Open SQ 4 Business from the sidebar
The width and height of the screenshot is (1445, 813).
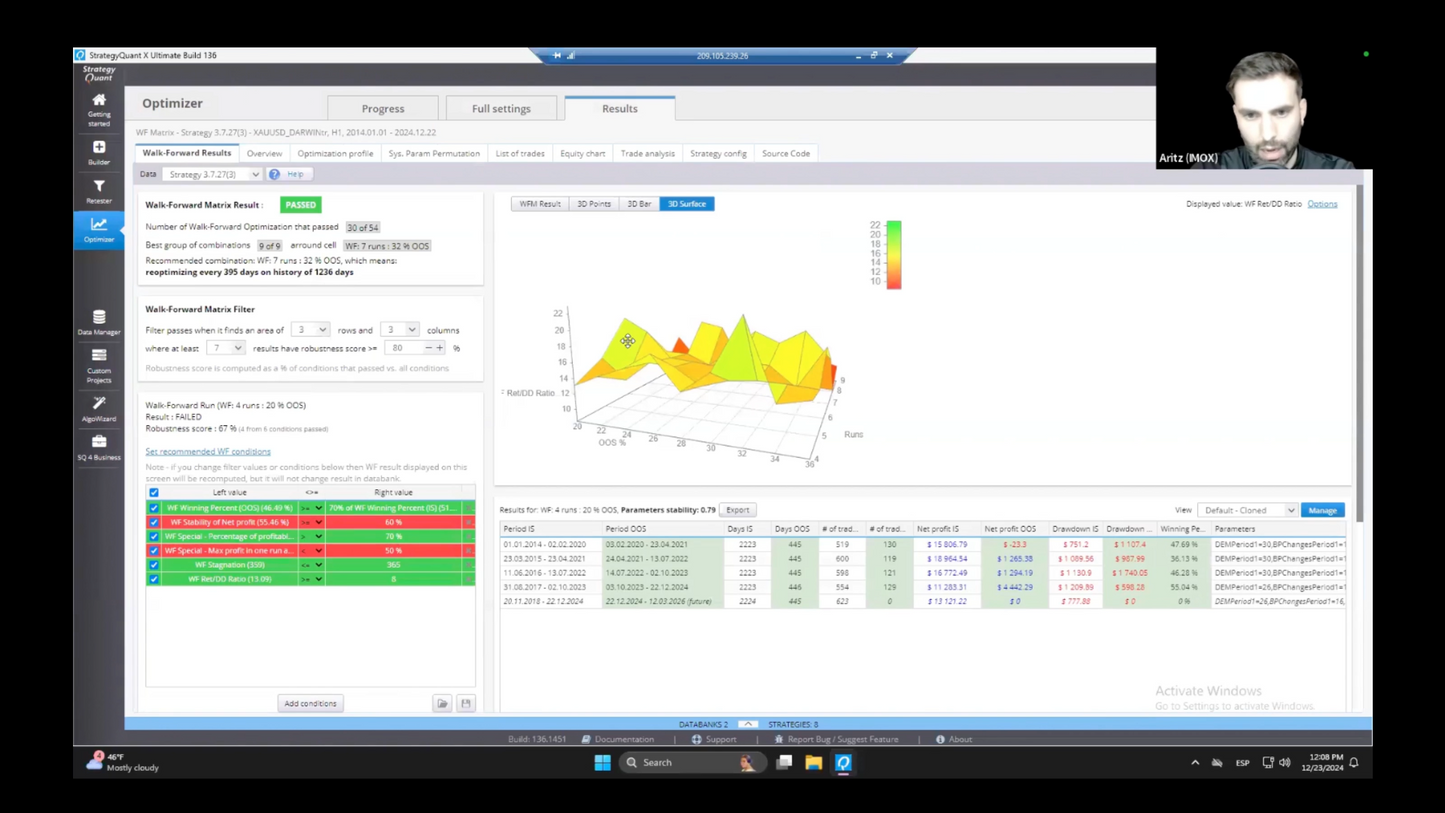[99, 447]
